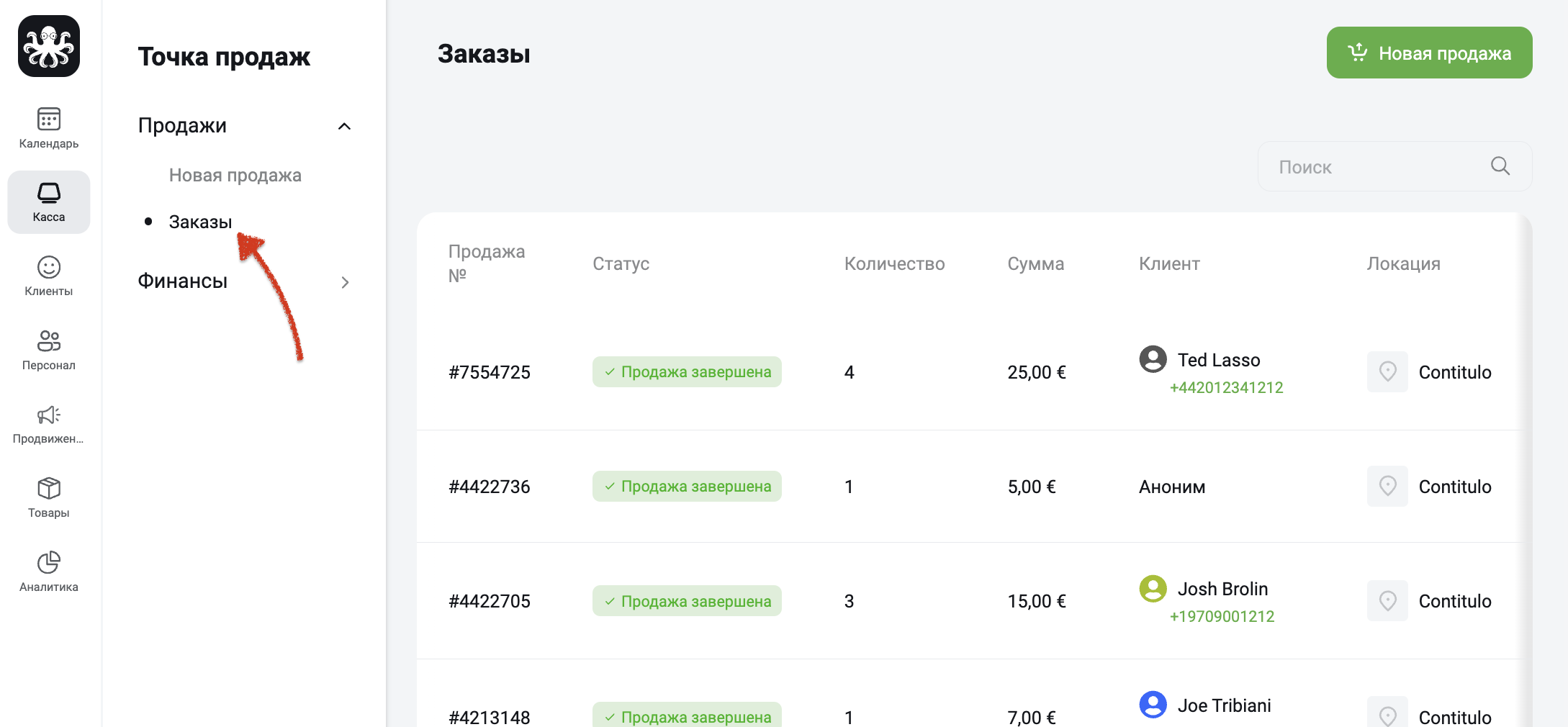Click the Продажа № column header
This screenshot has width=1568, height=727.
point(487,263)
